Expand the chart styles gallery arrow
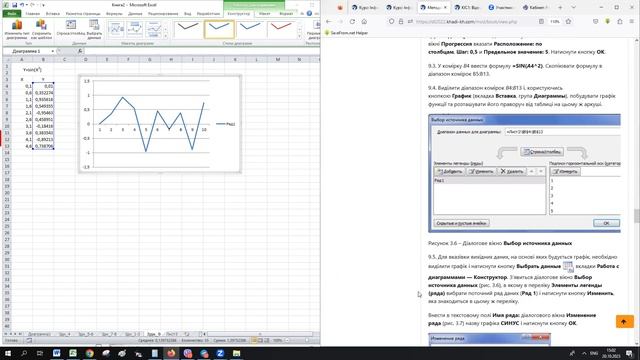The width and height of the screenshot is (640, 360). (x=300, y=36)
